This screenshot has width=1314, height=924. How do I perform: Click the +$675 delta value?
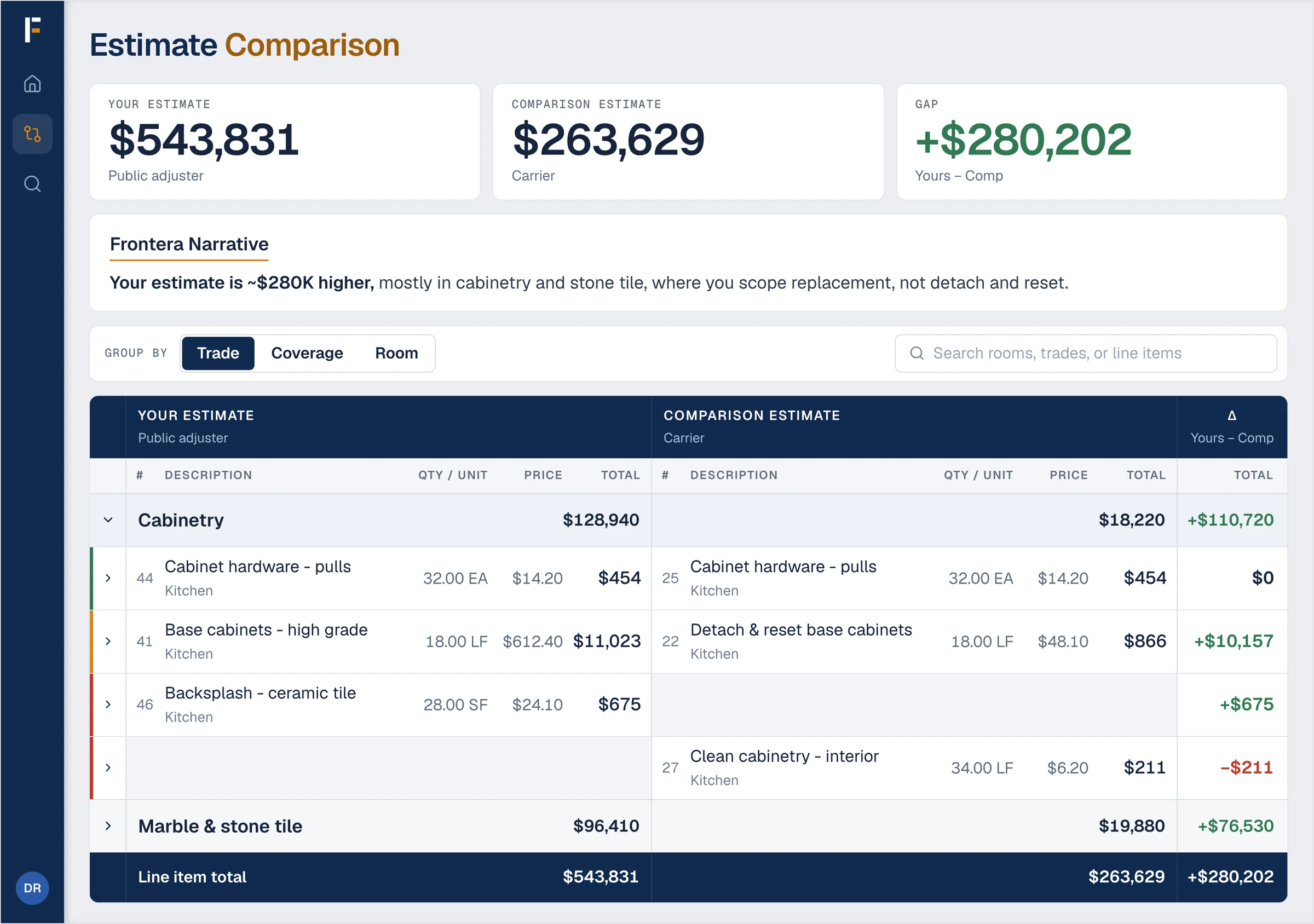1247,705
